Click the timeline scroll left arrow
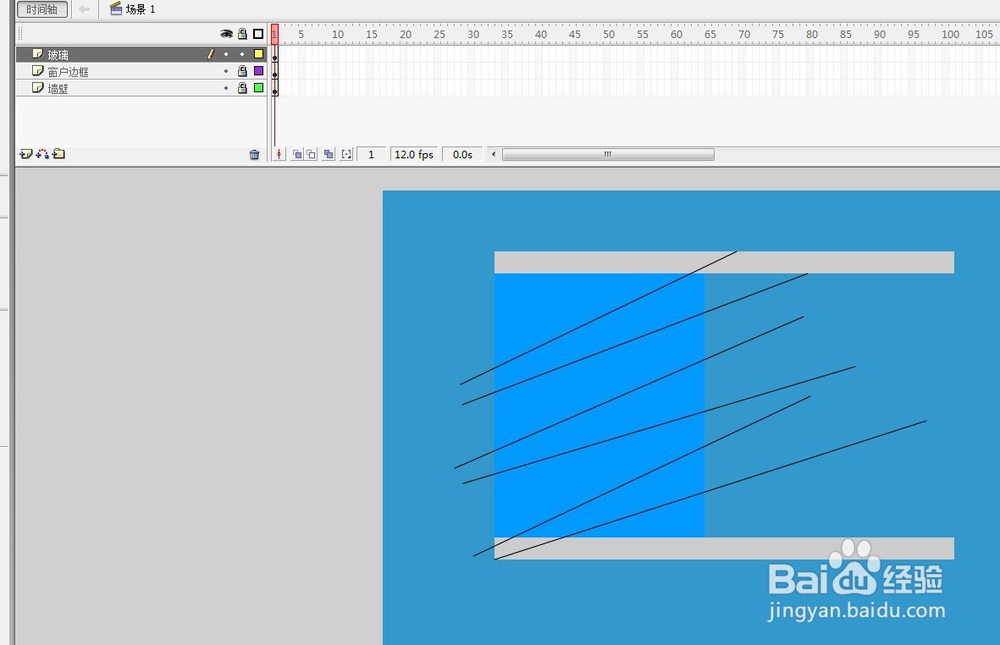The width and height of the screenshot is (1000, 645). (x=493, y=154)
